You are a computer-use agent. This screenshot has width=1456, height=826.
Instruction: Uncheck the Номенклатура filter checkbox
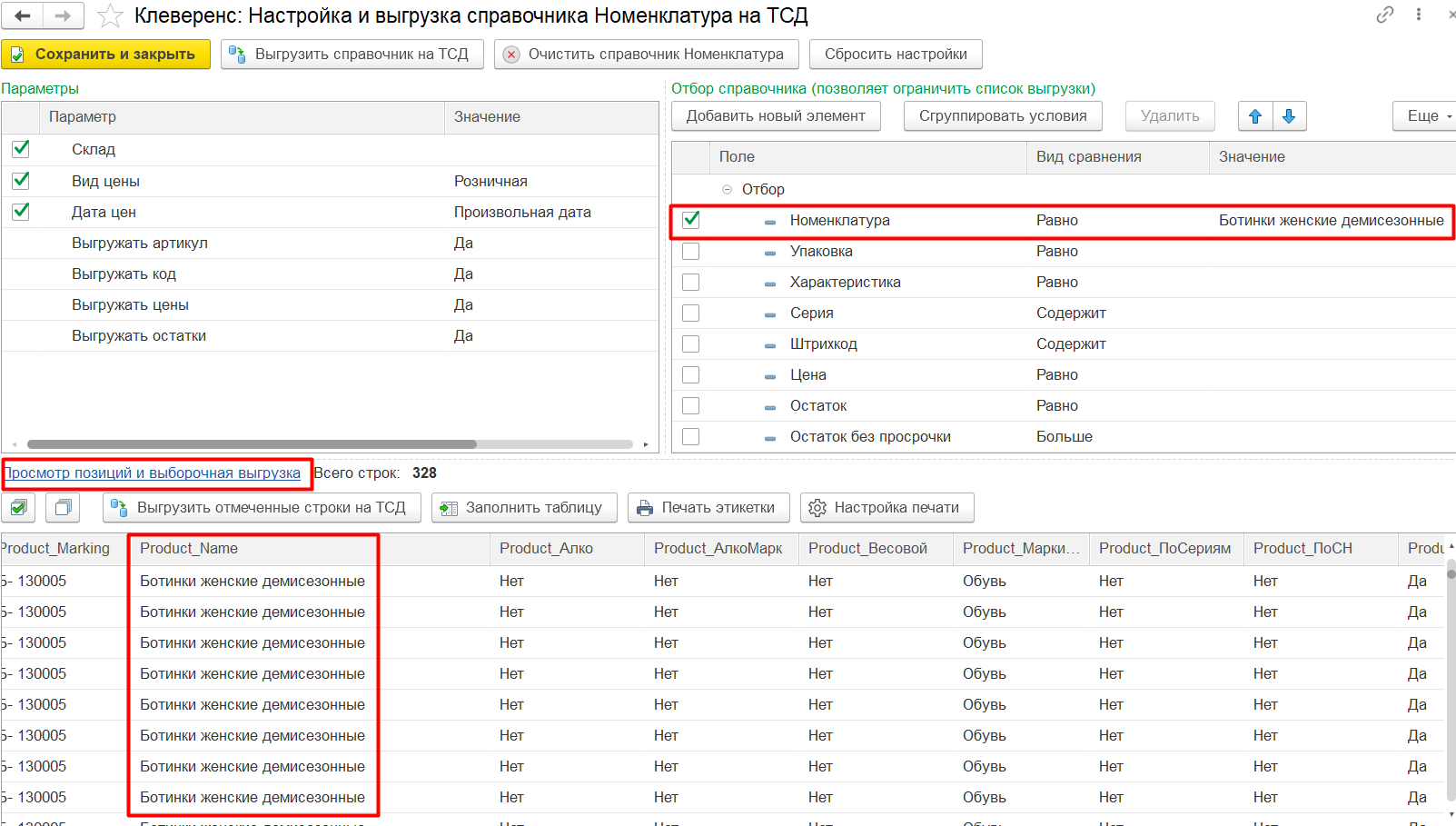pyautogui.click(x=691, y=220)
